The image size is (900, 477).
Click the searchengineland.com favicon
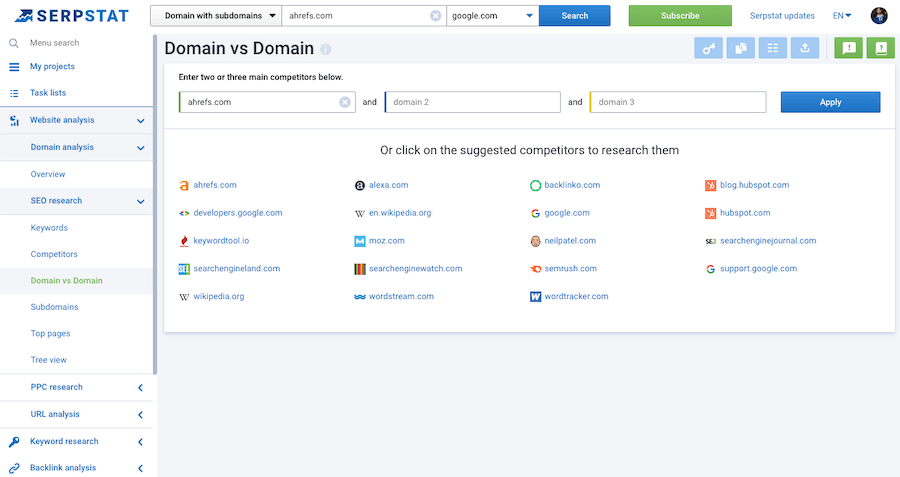pyautogui.click(x=184, y=269)
